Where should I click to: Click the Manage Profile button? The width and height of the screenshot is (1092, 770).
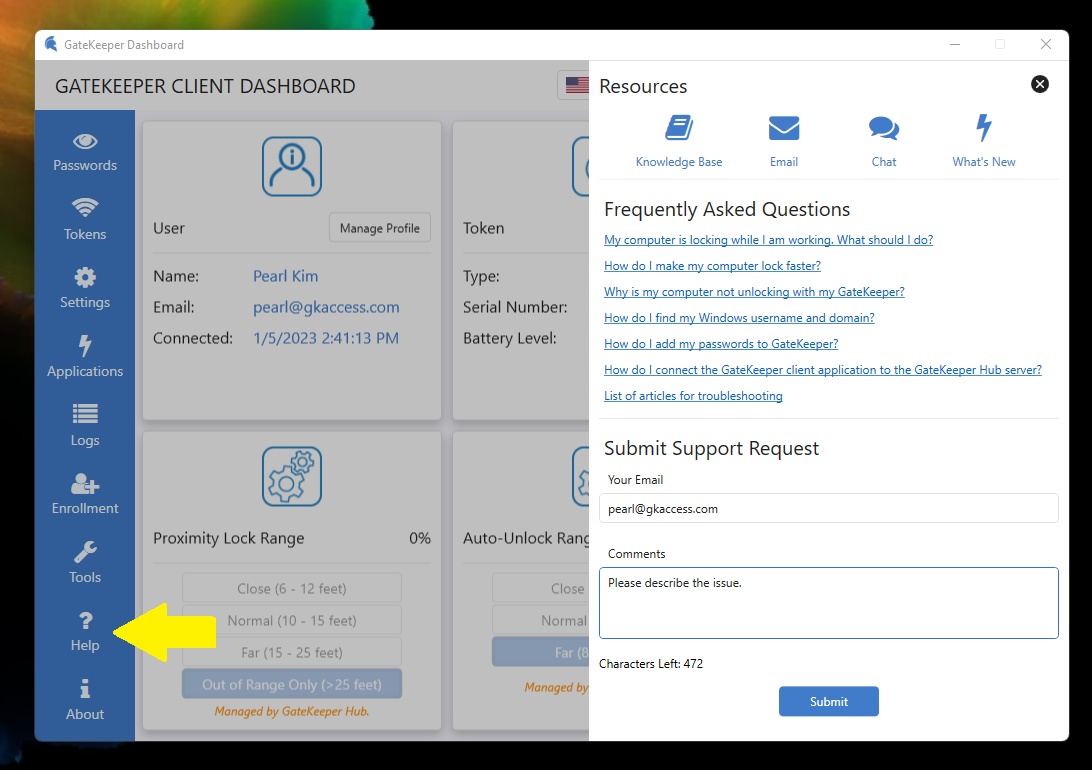coord(380,228)
